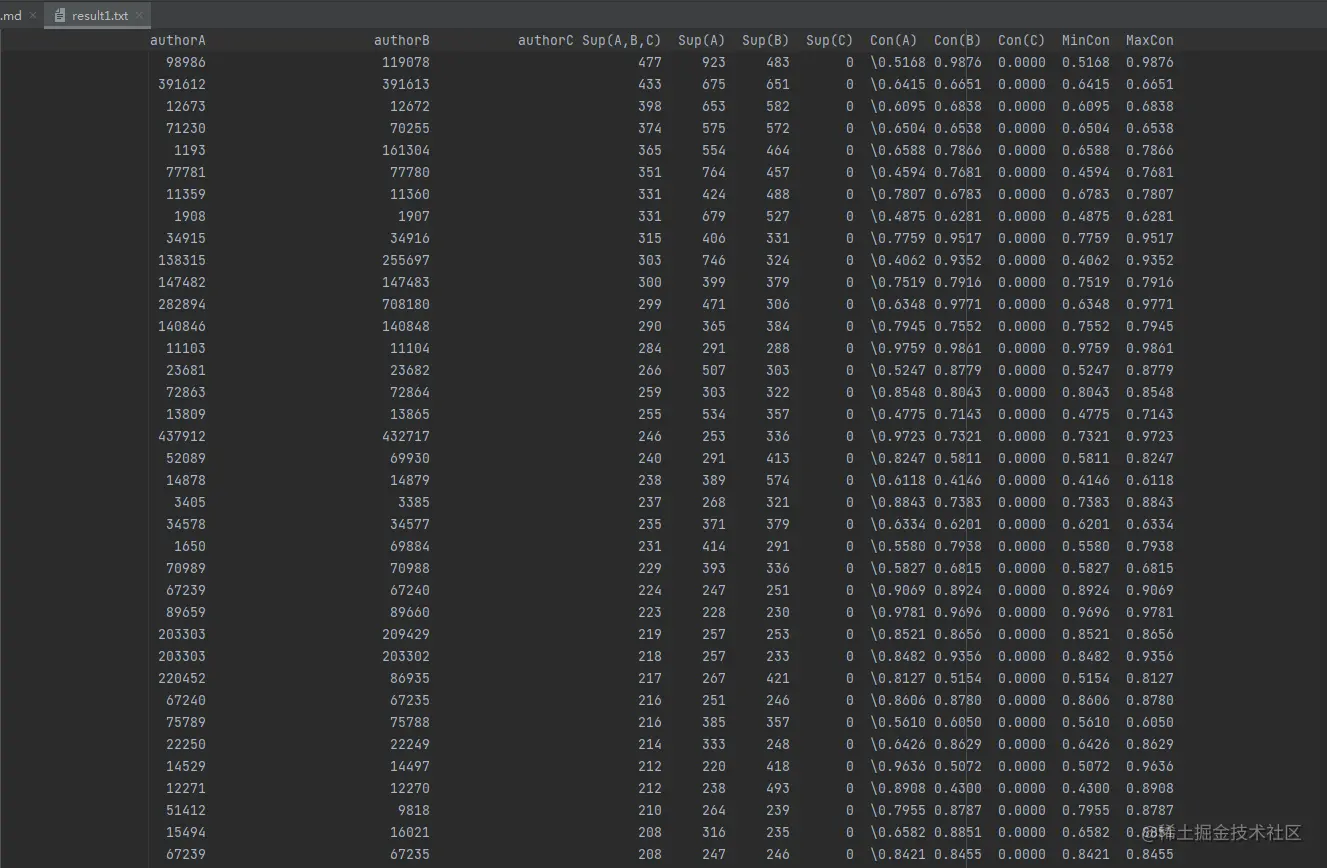1327x868 pixels.
Task: Click authorA value 12271
Action: coord(186,788)
